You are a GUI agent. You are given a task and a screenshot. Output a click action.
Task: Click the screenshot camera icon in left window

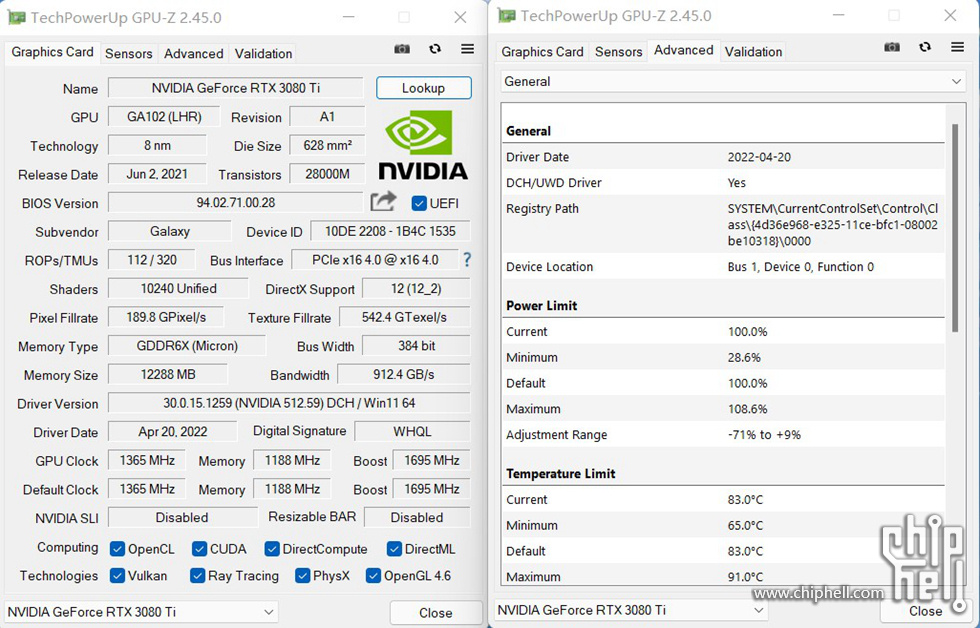[402, 49]
